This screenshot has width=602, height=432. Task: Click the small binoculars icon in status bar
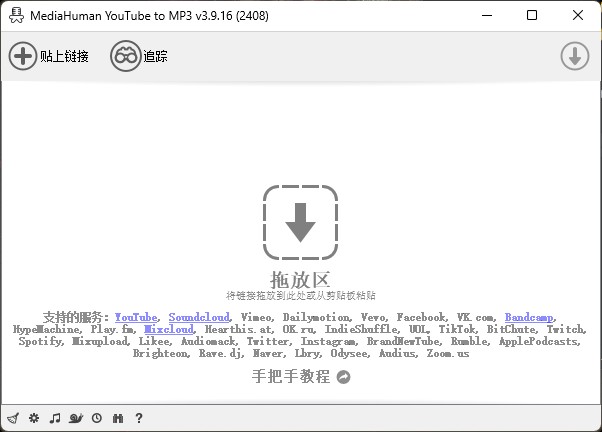click(118, 418)
